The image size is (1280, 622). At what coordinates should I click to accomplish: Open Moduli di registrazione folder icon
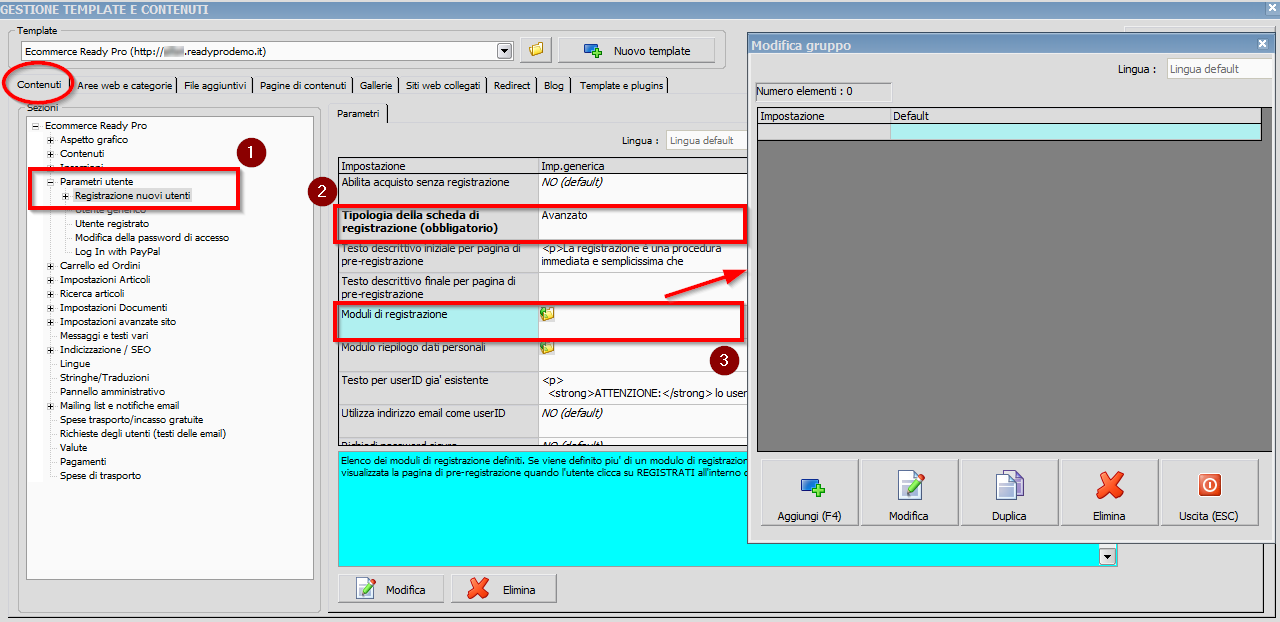click(547, 314)
